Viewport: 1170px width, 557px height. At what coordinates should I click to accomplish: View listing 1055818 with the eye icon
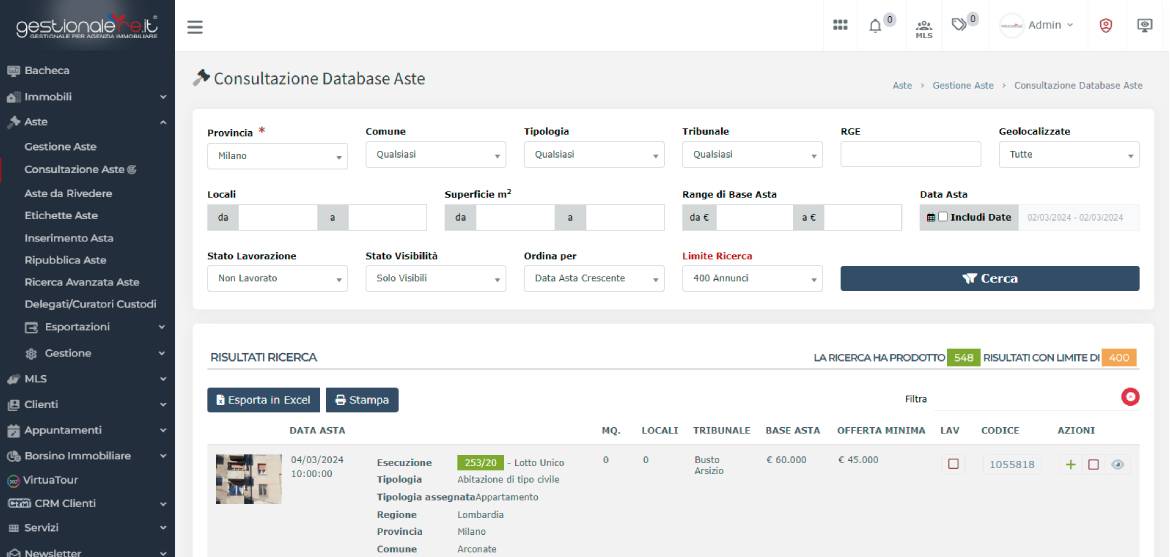point(1118,464)
